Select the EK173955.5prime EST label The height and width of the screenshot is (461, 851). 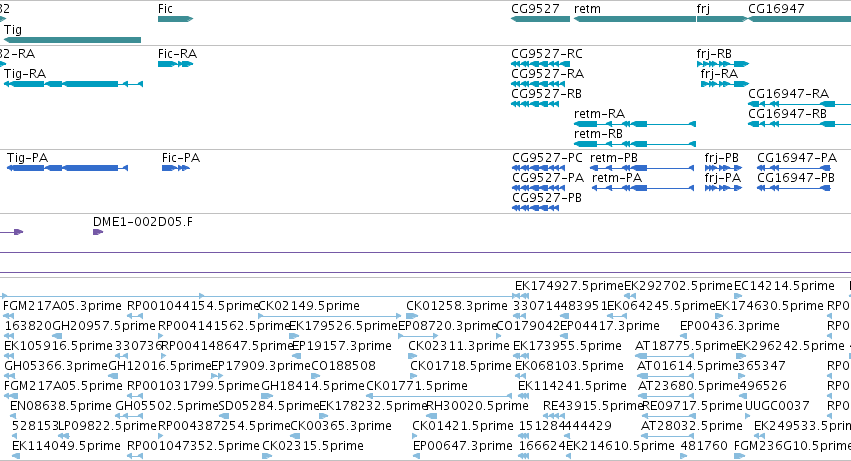click(568, 346)
